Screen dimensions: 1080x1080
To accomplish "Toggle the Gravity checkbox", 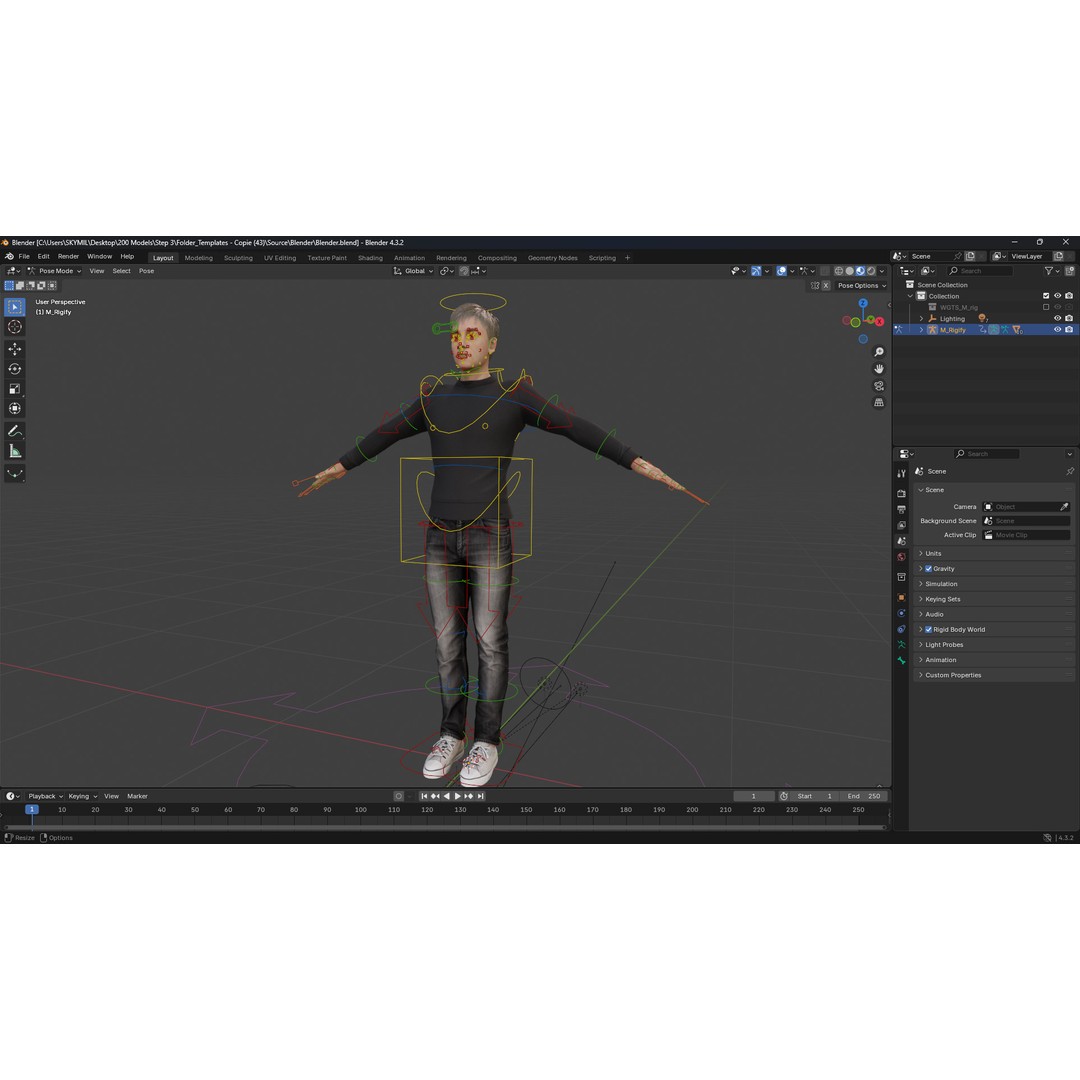I will tap(928, 569).
